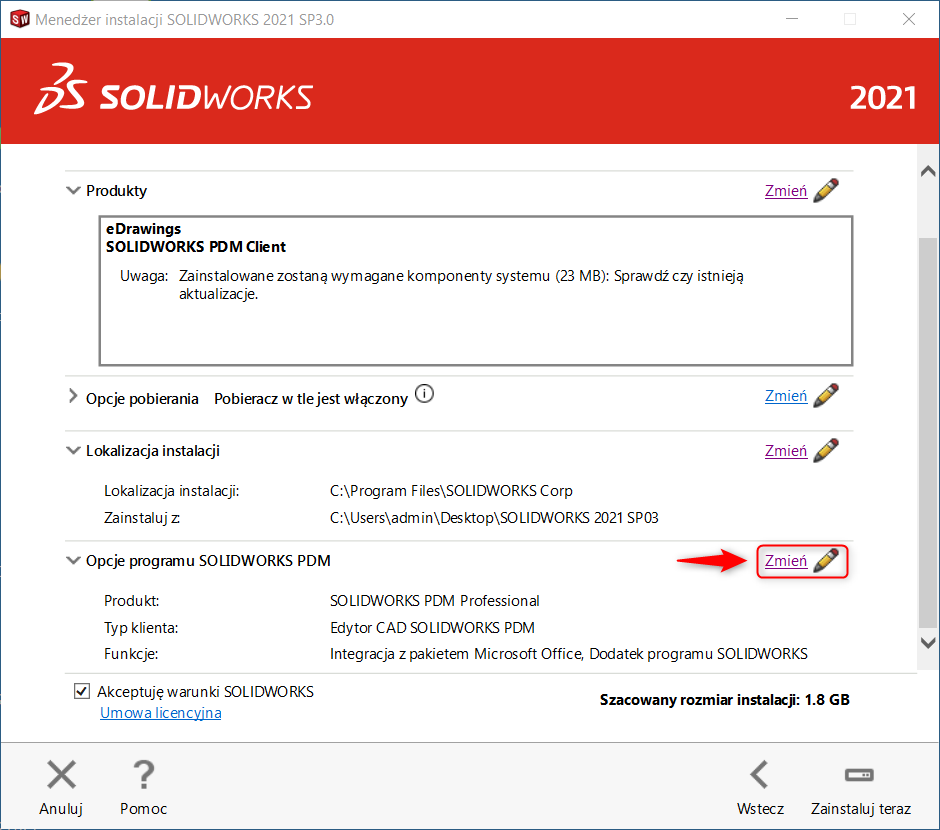Go back with the Wstecz arrow
Screen dimensions: 940x830
point(760,775)
